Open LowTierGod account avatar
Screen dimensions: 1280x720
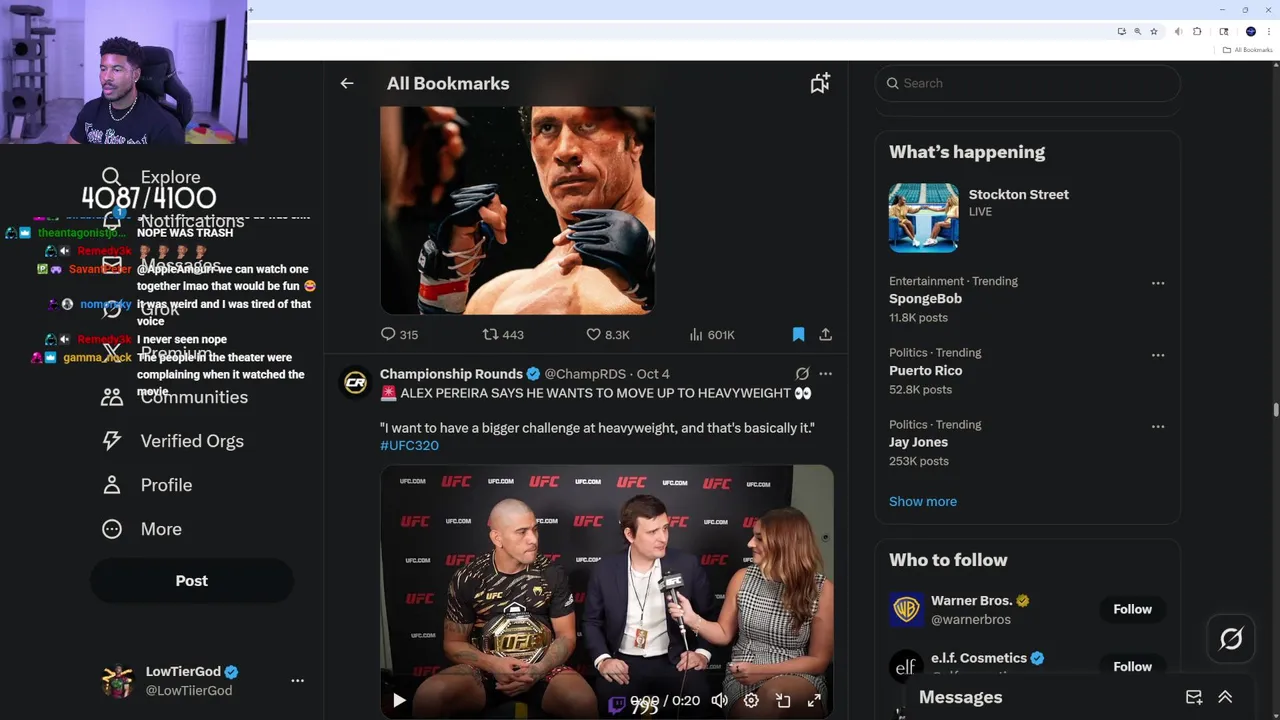118,681
